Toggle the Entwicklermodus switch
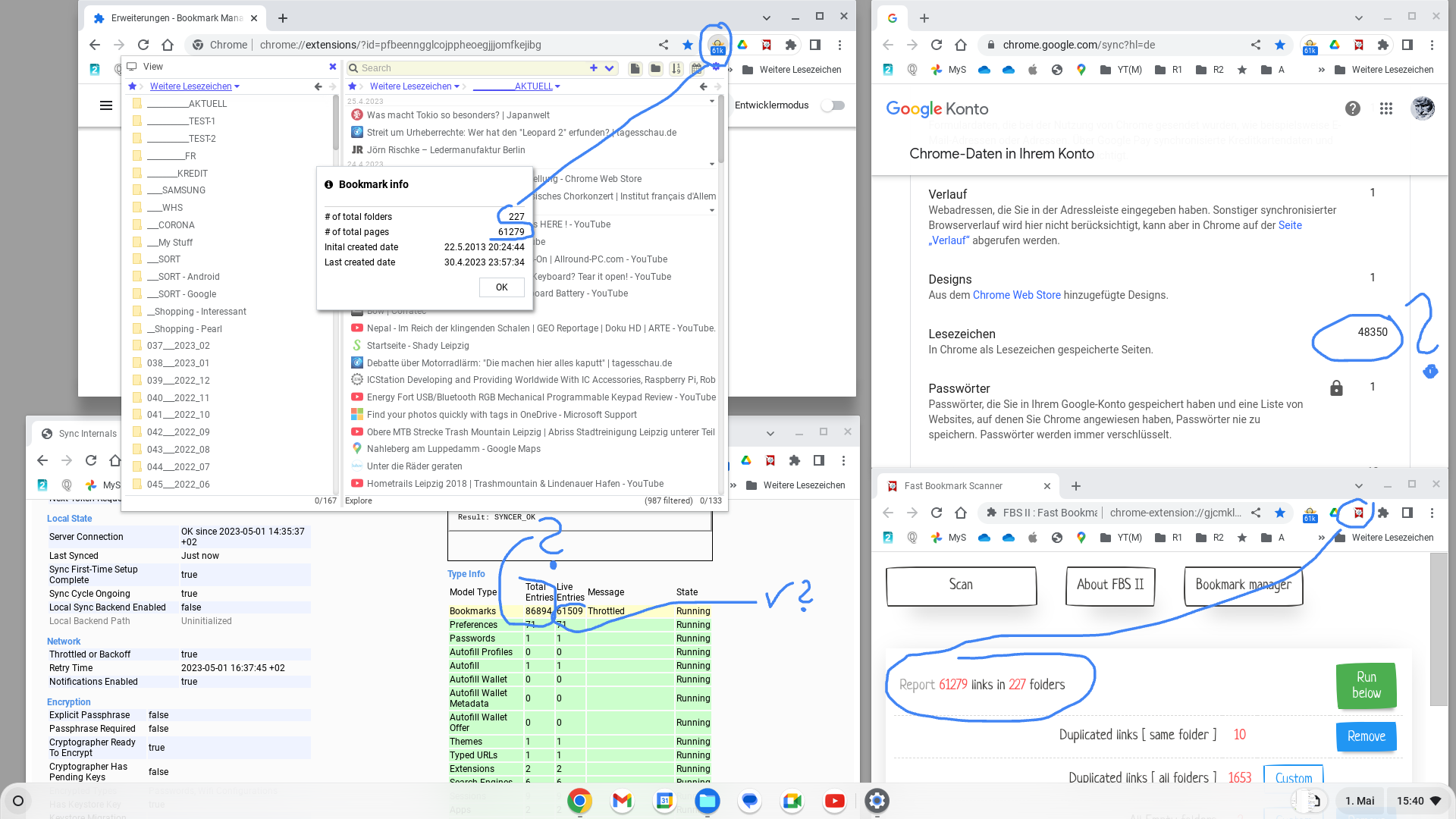The height and width of the screenshot is (819, 1456). 833,105
